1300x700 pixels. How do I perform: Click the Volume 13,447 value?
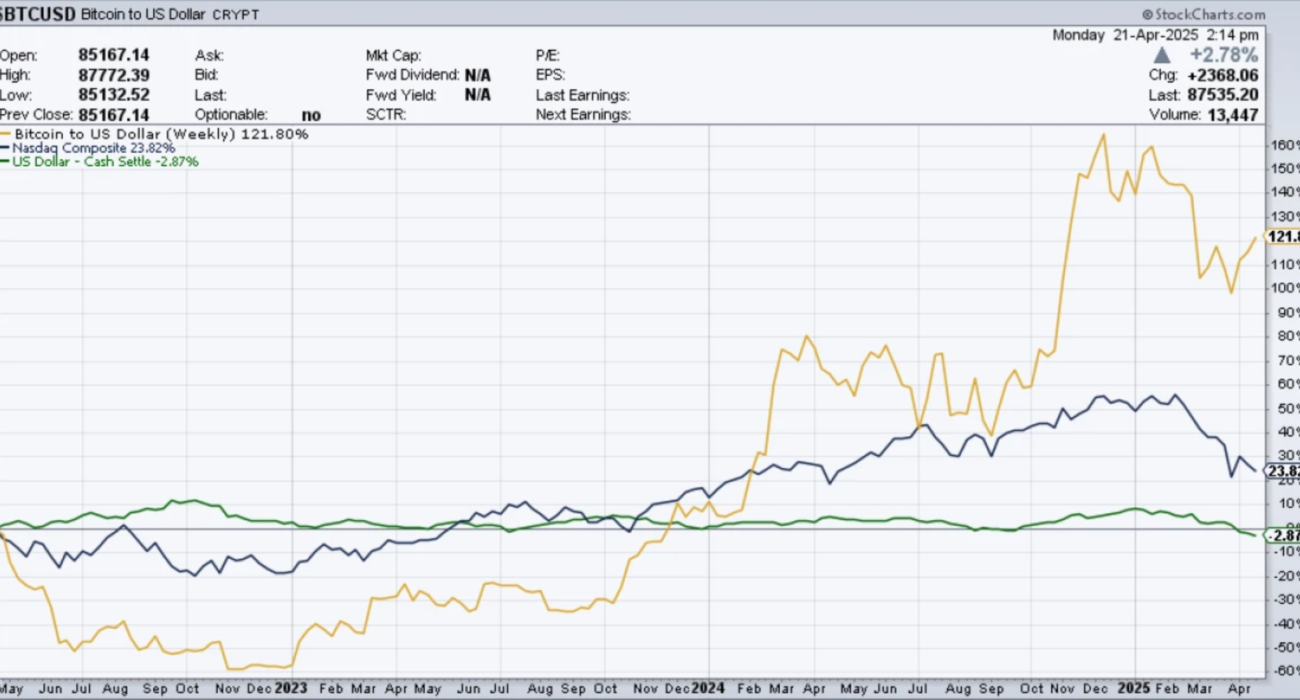pos(1231,115)
